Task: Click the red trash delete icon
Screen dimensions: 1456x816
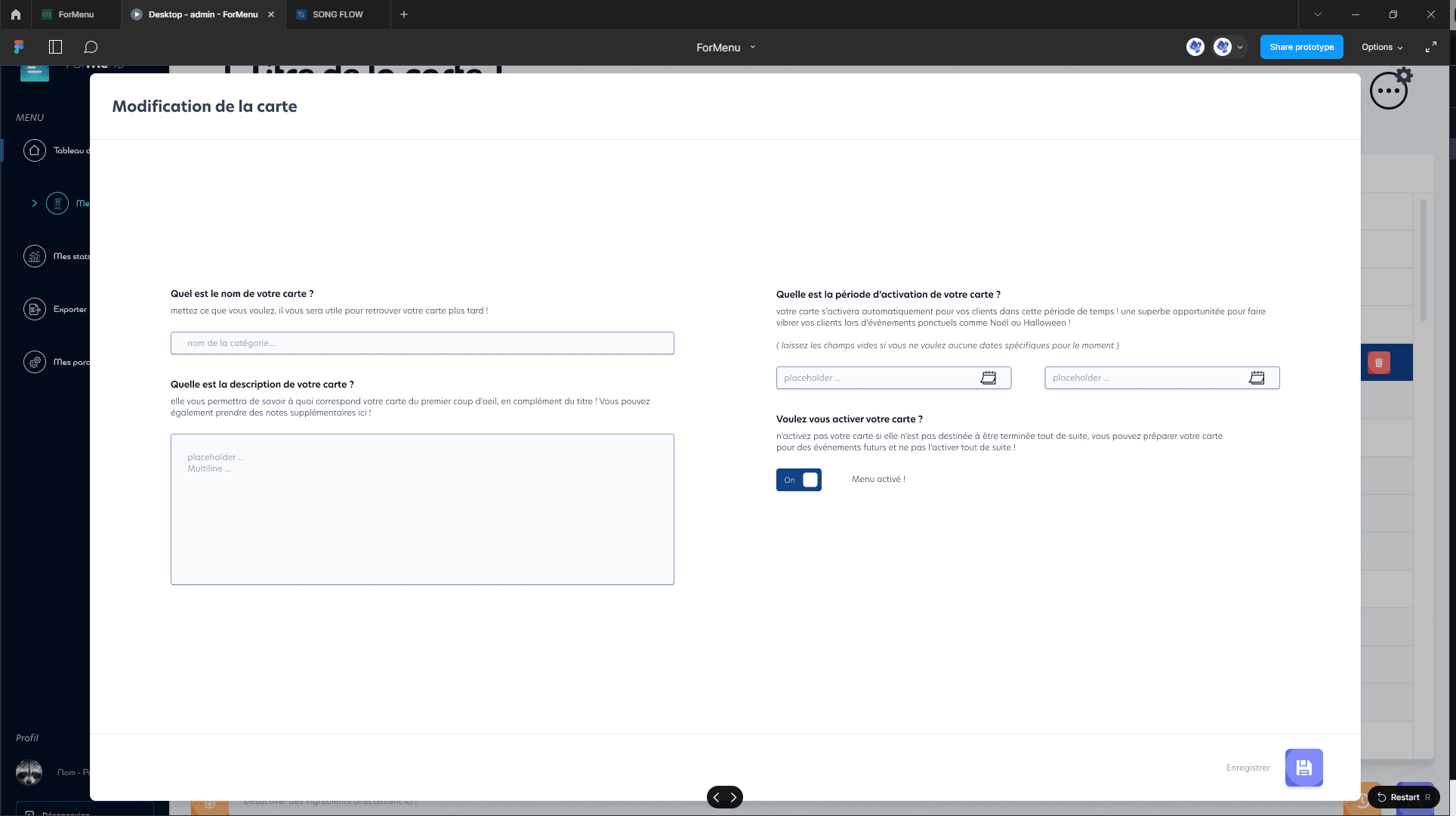Action: pos(1378,363)
